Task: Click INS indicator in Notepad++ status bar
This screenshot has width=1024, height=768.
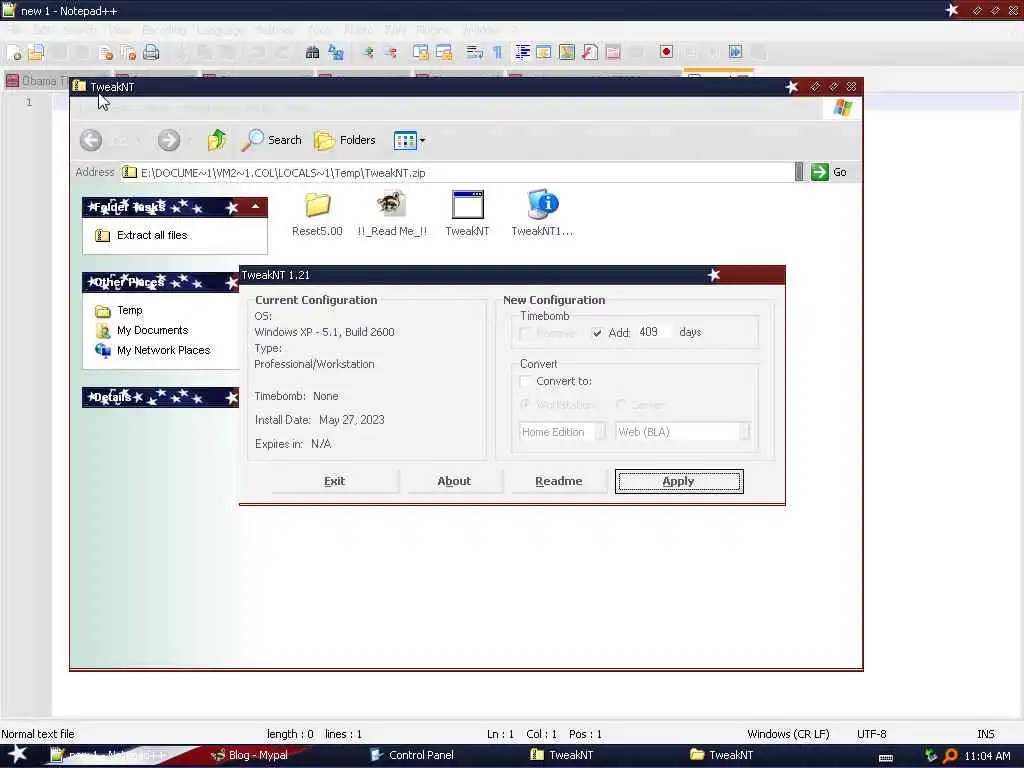Action: point(985,734)
